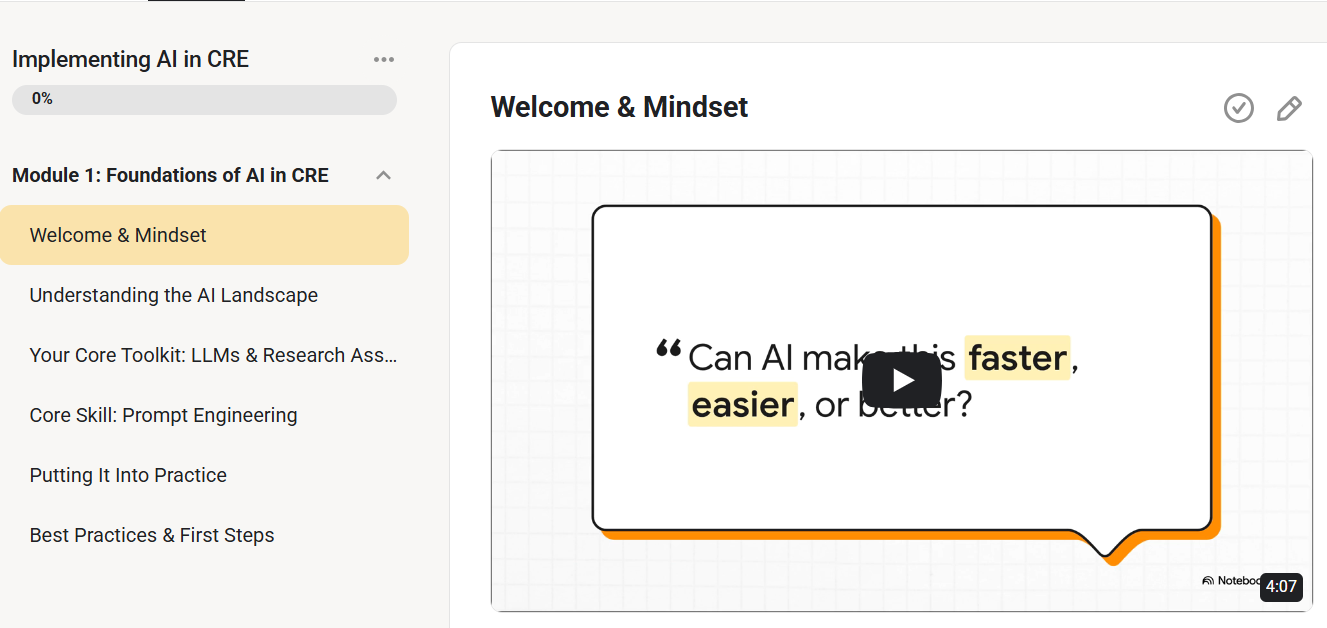Click the 4:07 video duration badge

1281,587
